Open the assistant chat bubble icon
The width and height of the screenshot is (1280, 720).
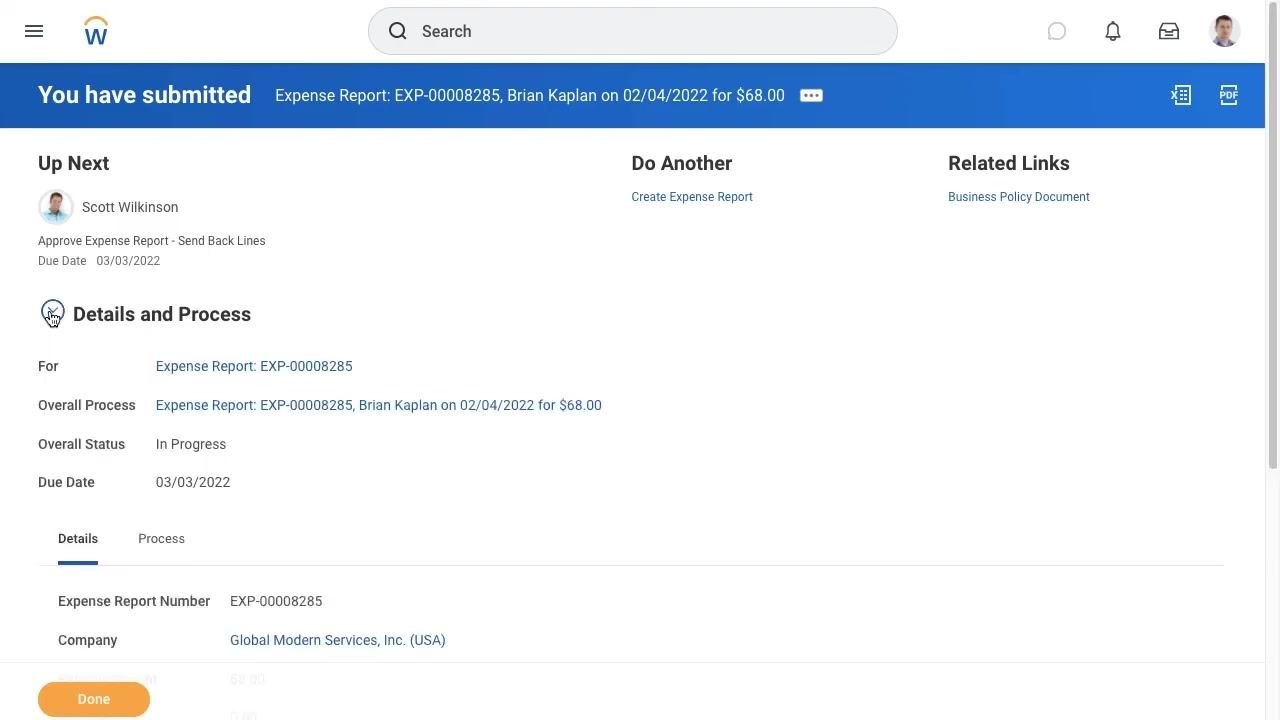pos(1057,31)
